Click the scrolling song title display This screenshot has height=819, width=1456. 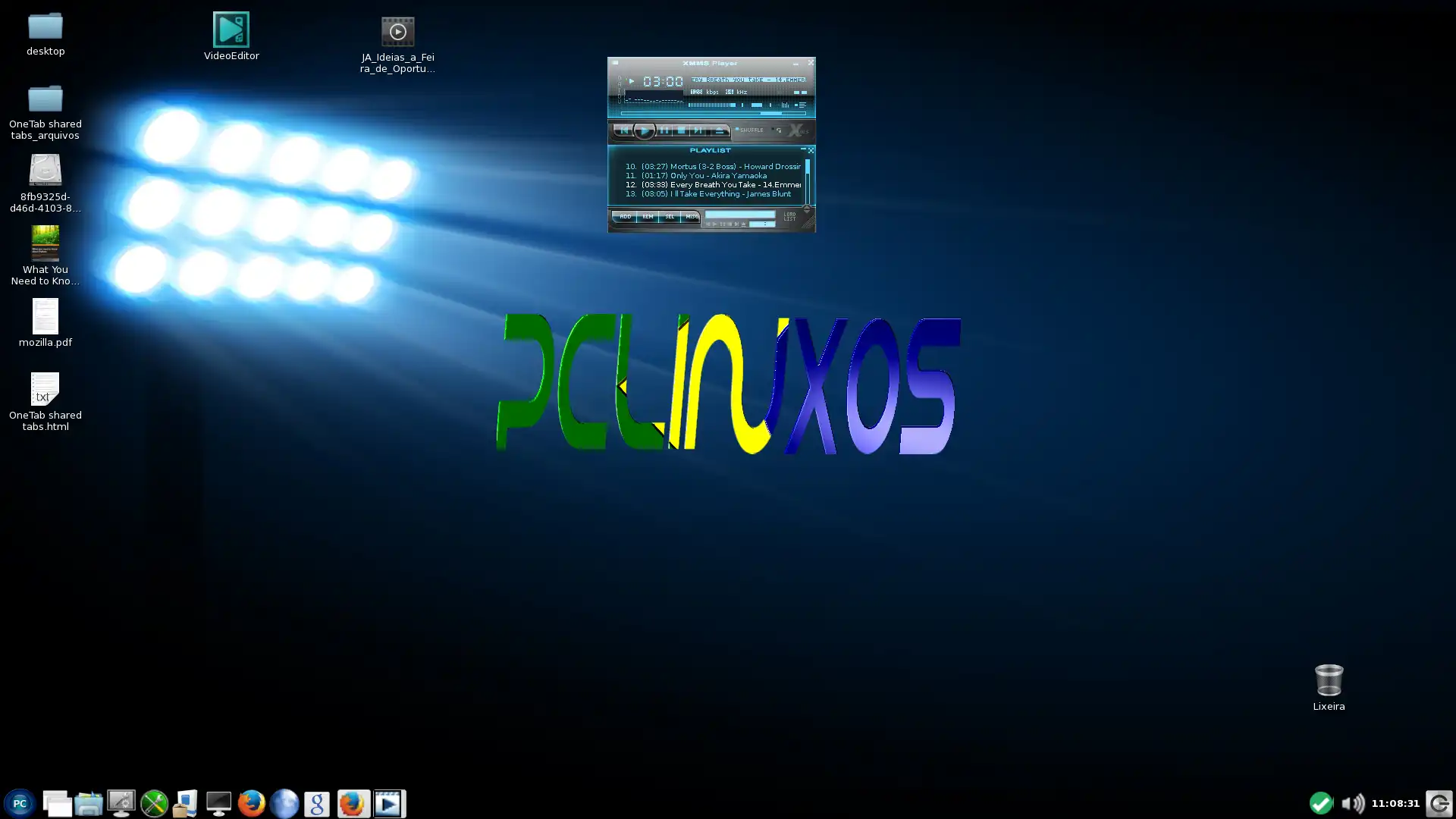(x=748, y=80)
